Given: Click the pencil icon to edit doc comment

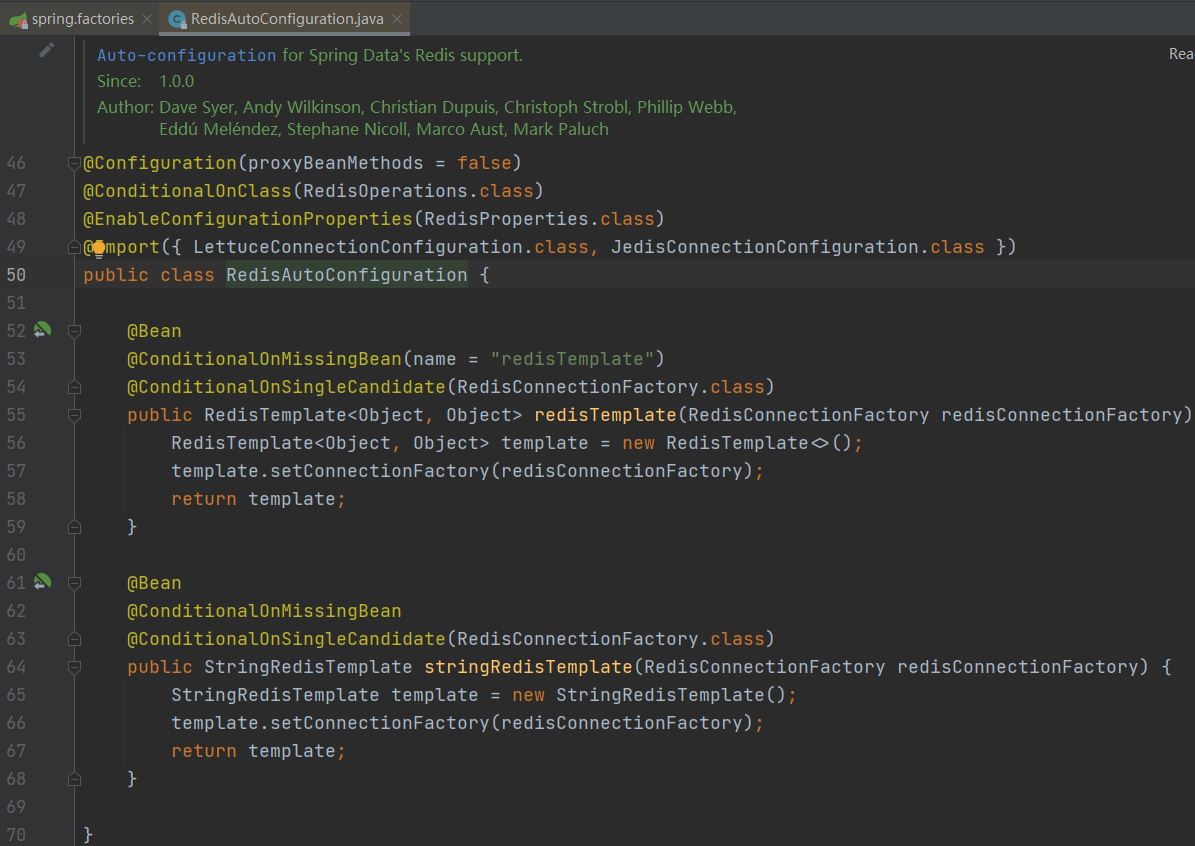Looking at the screenshot, I should (x=46, y=50).
